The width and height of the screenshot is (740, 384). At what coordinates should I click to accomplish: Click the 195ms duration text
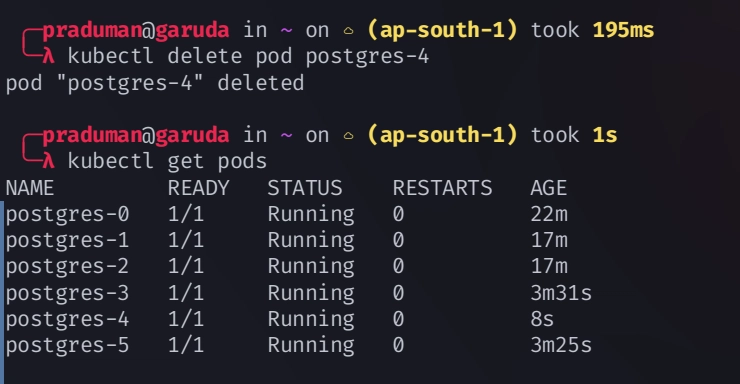(623, 30)
